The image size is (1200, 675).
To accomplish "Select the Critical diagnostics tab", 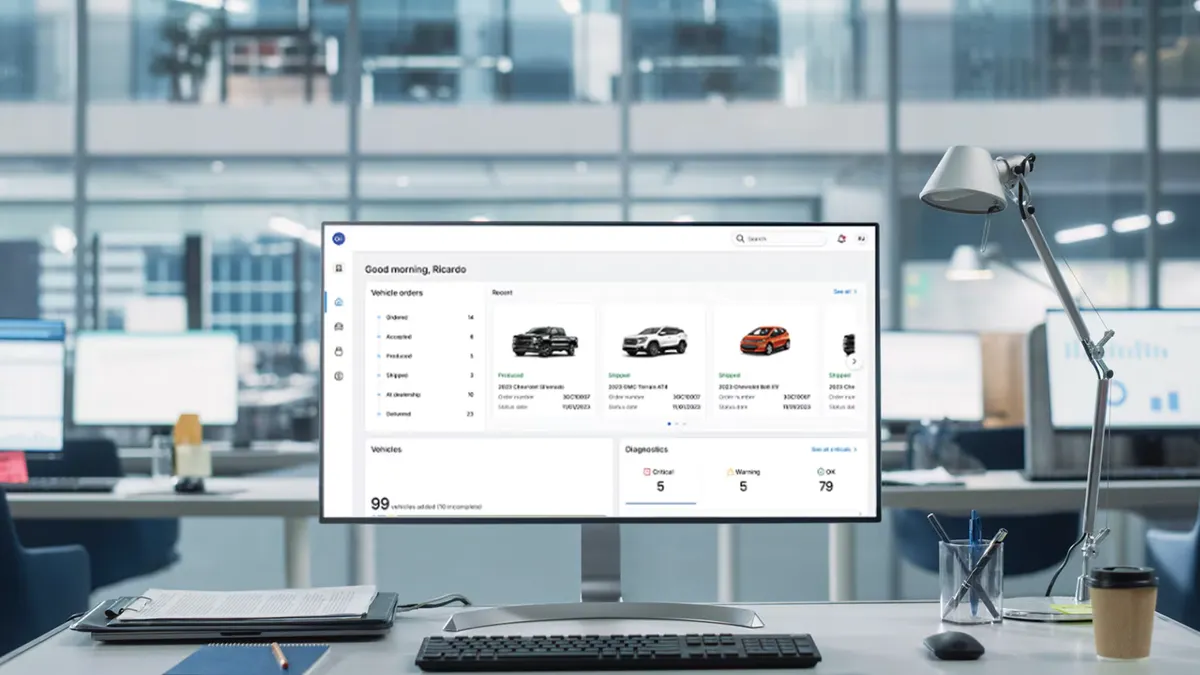I will click(660, 484).
